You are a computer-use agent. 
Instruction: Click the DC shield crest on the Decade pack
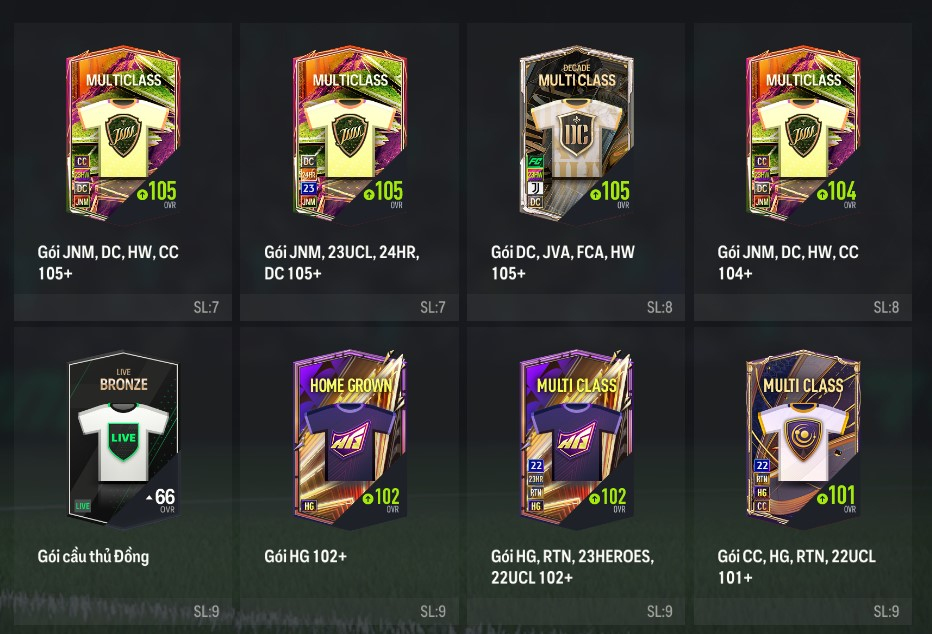[x=575, y=135]
